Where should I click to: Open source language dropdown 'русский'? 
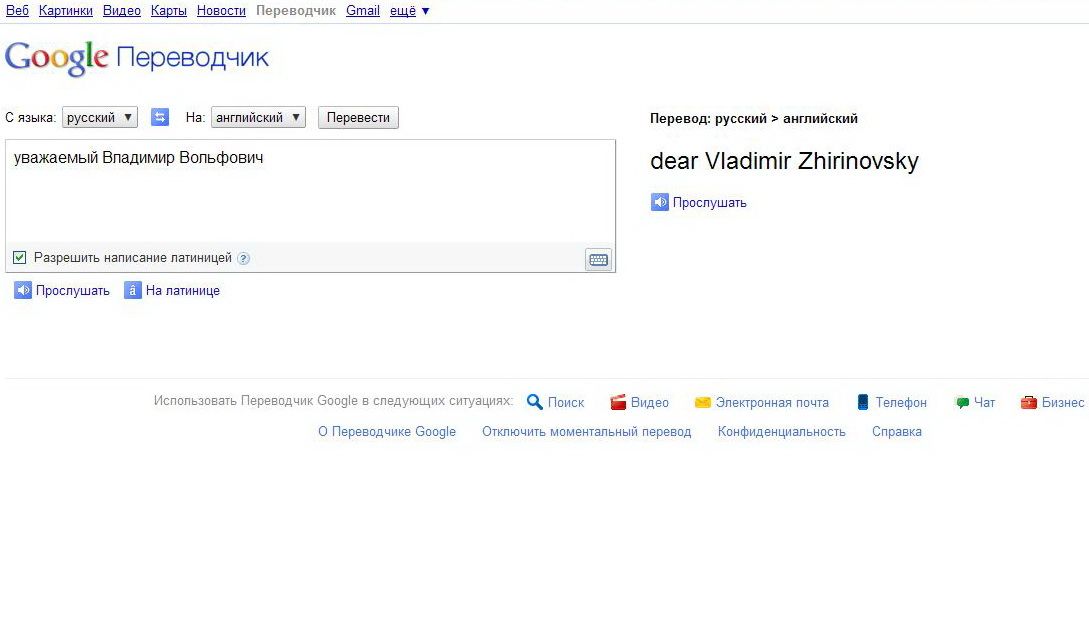100,117
